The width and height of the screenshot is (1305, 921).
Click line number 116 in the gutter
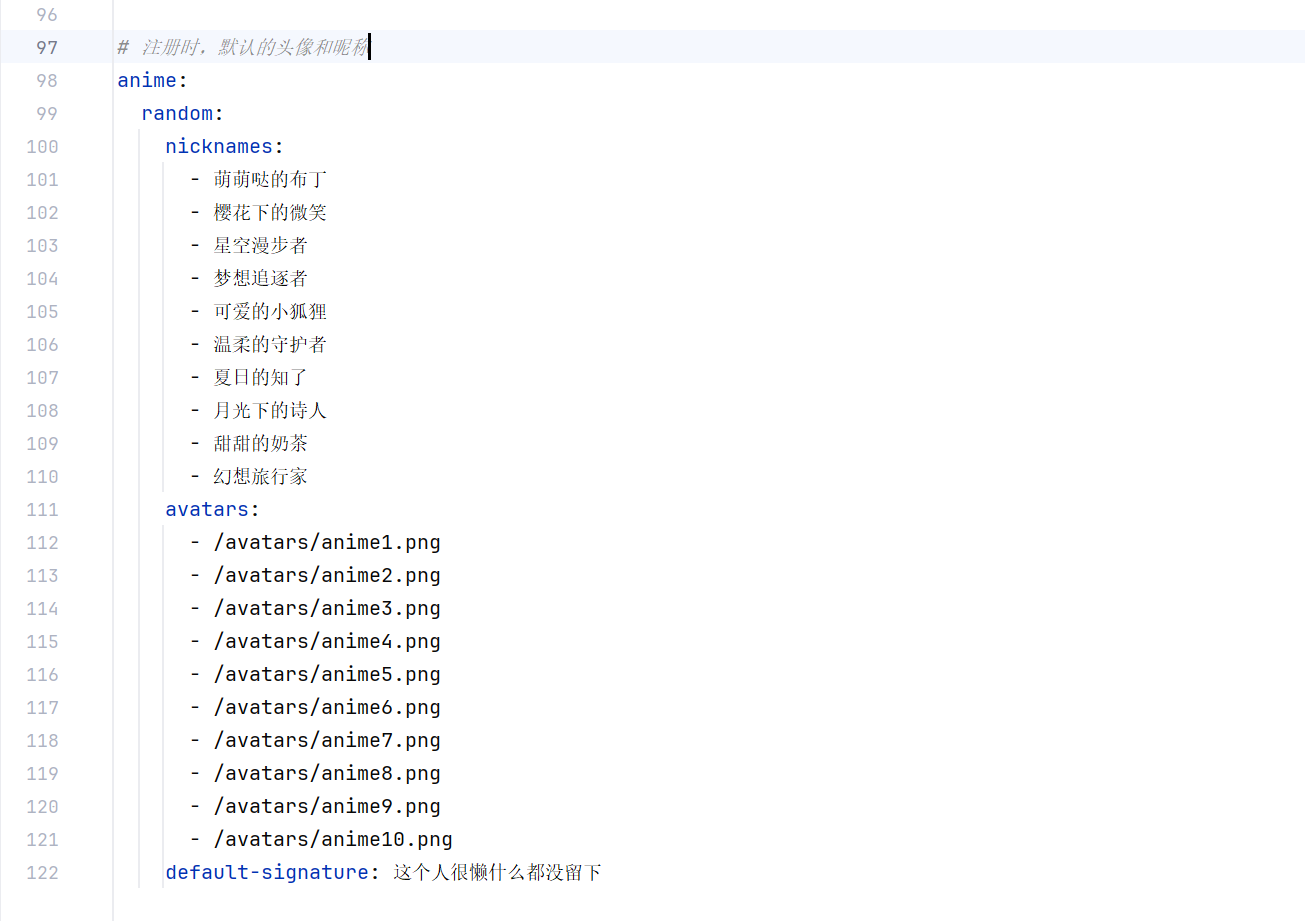(42, 674)
